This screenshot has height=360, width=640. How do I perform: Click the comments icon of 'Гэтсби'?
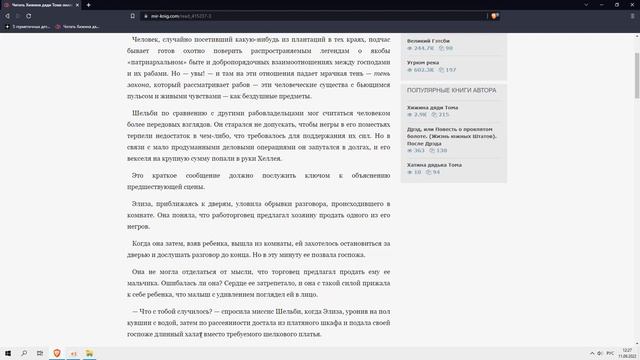(441, 48)
